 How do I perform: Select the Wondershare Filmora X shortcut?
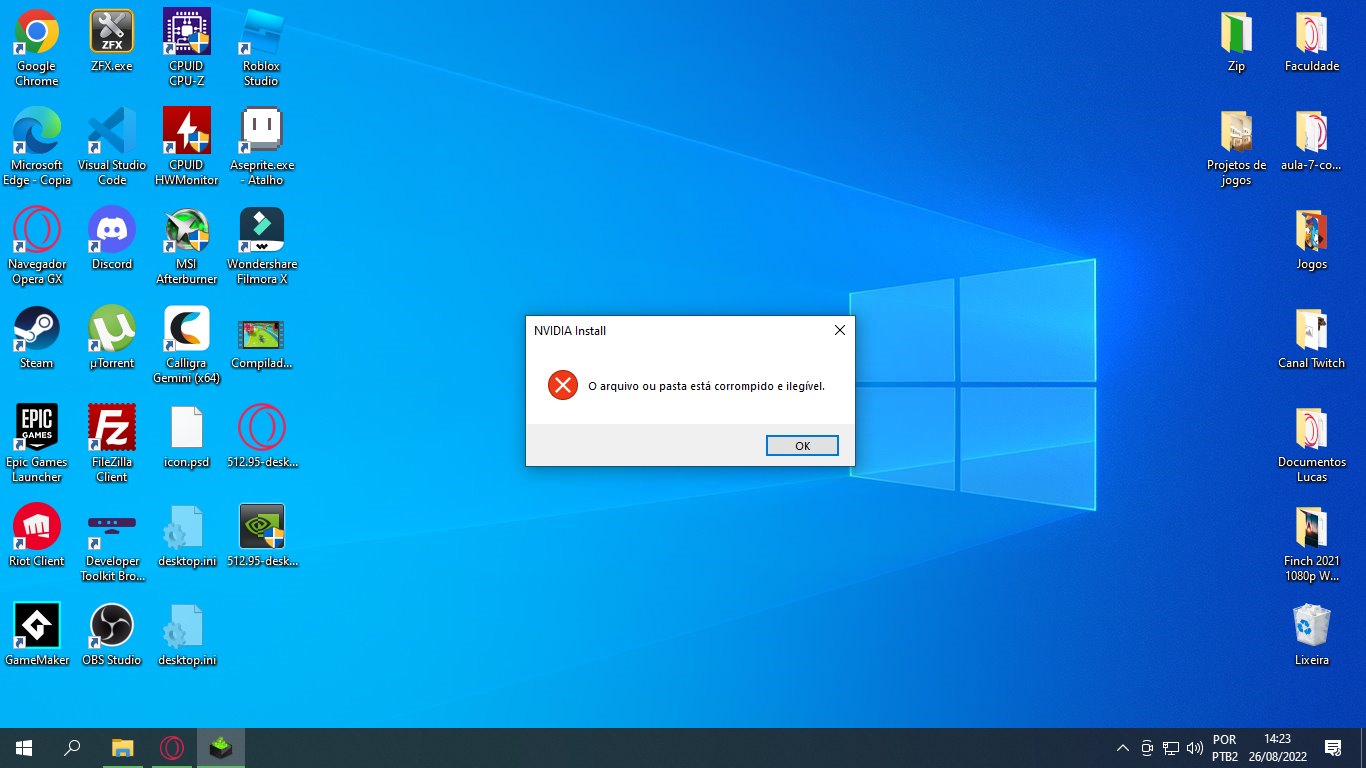262,246
